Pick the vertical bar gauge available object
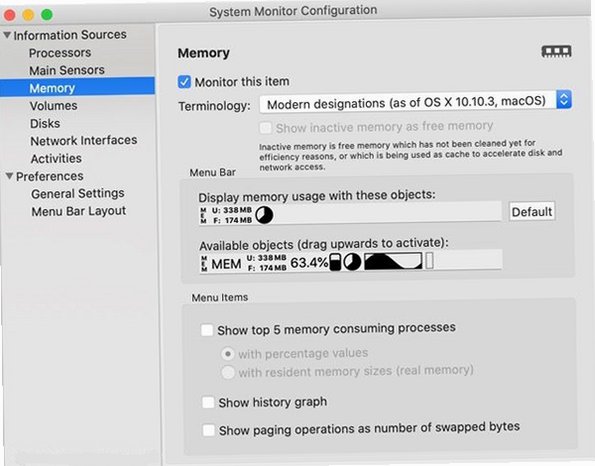This screenshot has height=466, width=595. point(335,262)
